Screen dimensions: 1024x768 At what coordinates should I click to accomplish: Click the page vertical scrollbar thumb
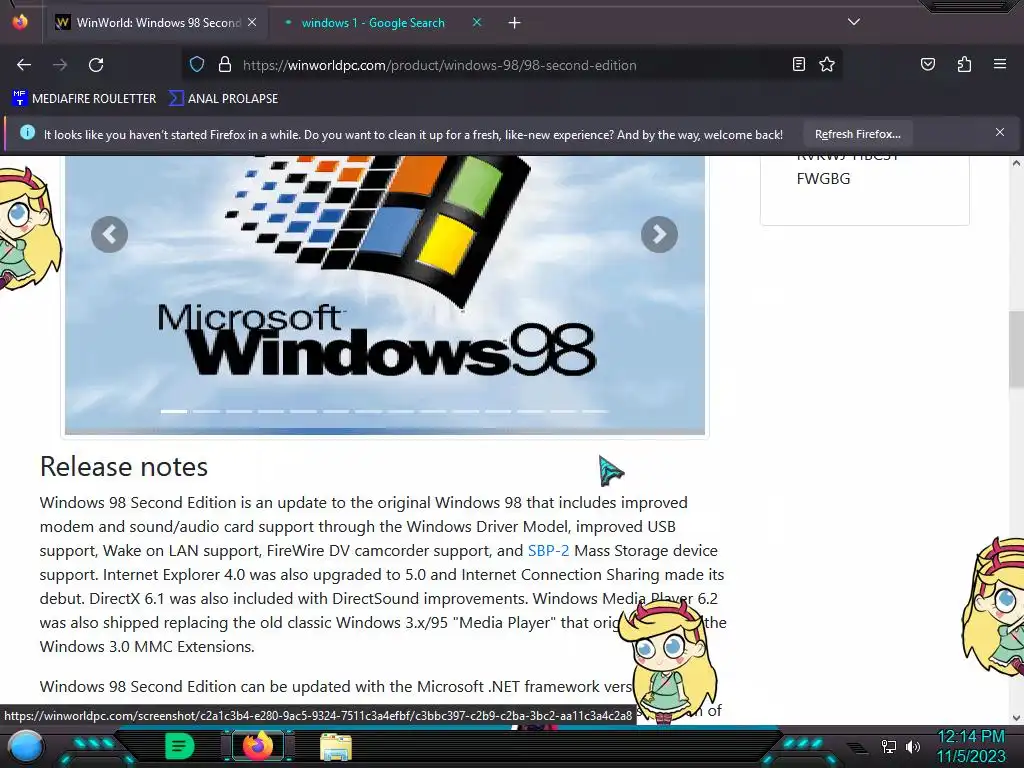click(x=1016, y=349)
